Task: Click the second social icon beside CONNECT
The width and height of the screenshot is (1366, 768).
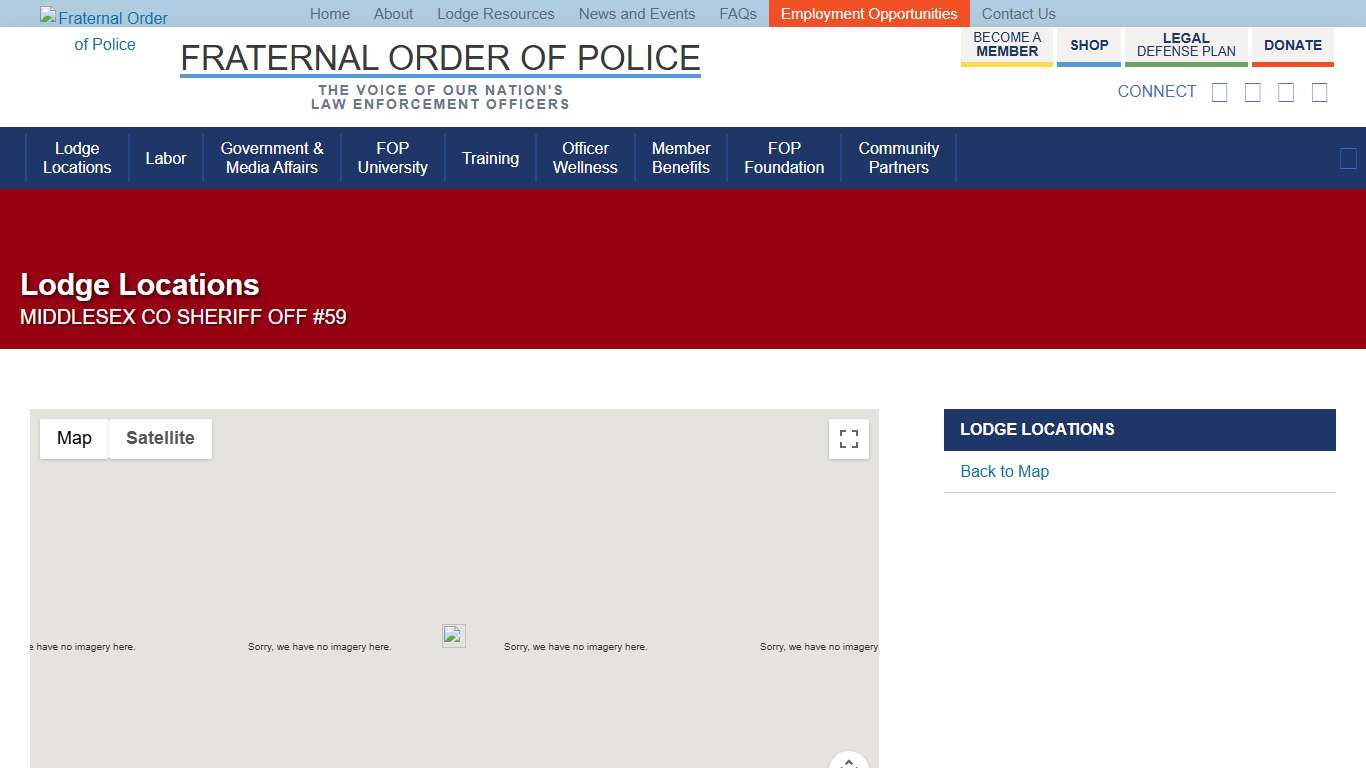Action: (1252, 93)
